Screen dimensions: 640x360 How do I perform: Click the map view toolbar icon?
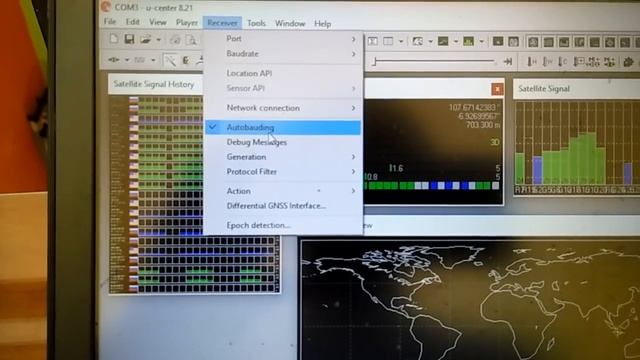(418, 41)
